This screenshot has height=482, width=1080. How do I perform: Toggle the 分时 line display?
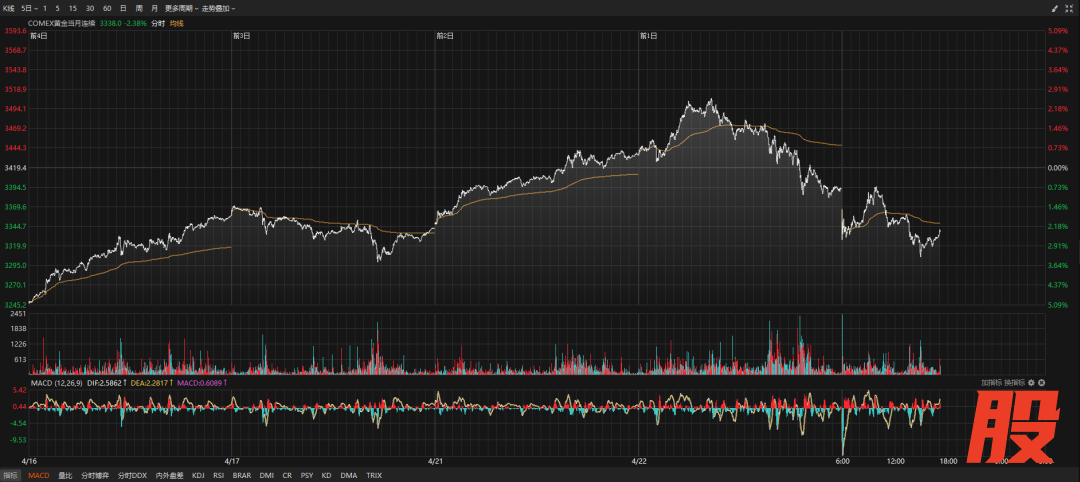click(158, 22)
